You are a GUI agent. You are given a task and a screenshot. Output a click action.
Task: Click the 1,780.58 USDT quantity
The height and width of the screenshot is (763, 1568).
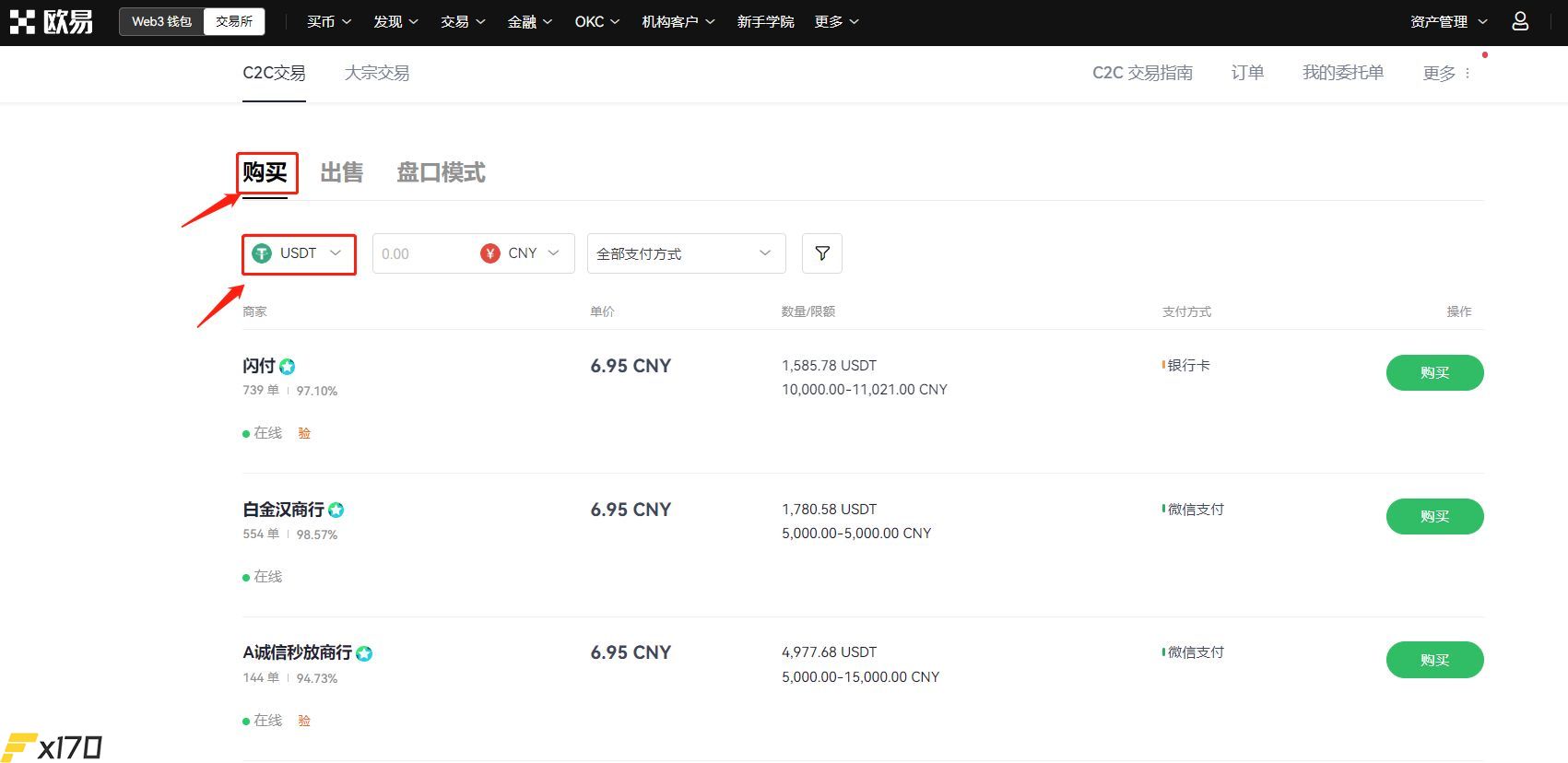coord(830,510)
